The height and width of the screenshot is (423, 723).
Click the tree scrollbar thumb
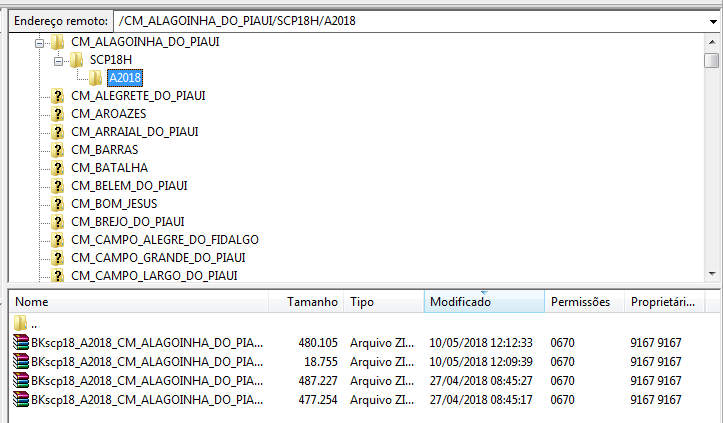712,60
